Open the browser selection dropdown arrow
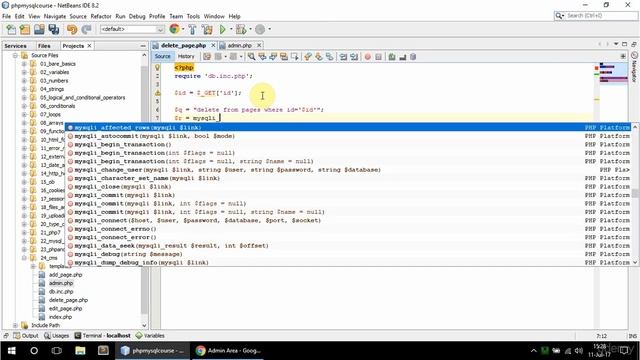 click(183, 29)
